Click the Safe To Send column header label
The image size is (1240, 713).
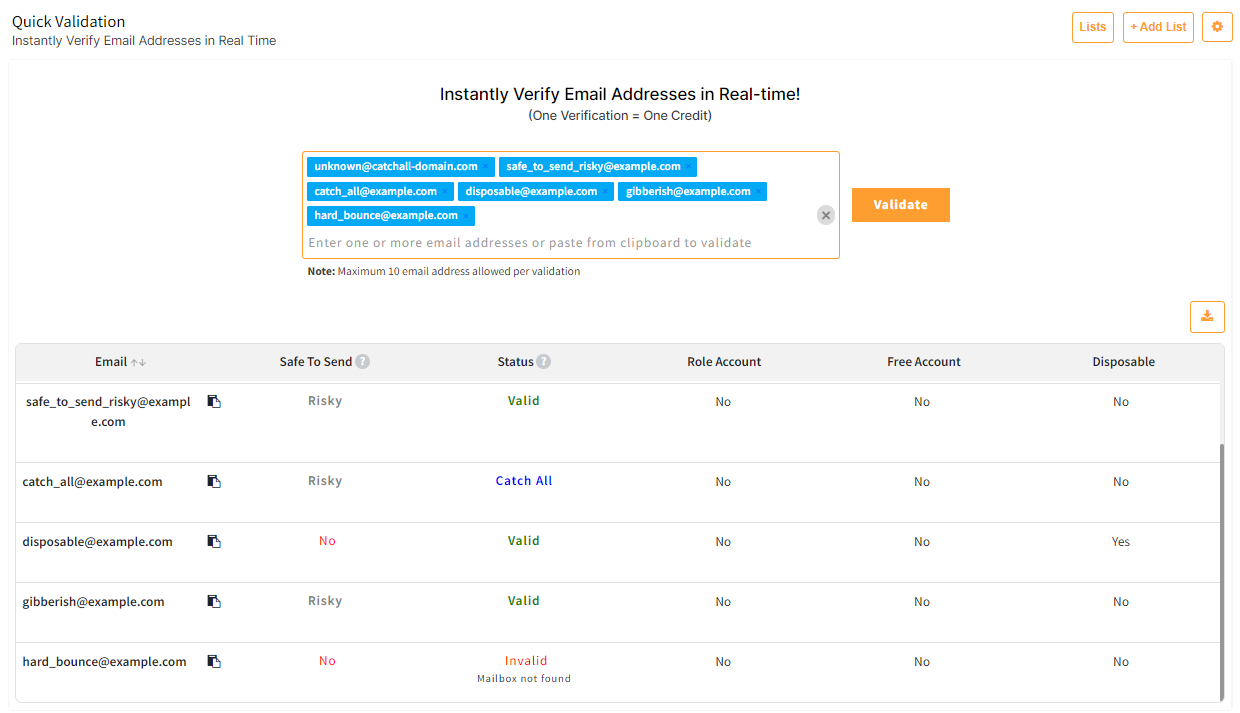click(x=316, y=362)
